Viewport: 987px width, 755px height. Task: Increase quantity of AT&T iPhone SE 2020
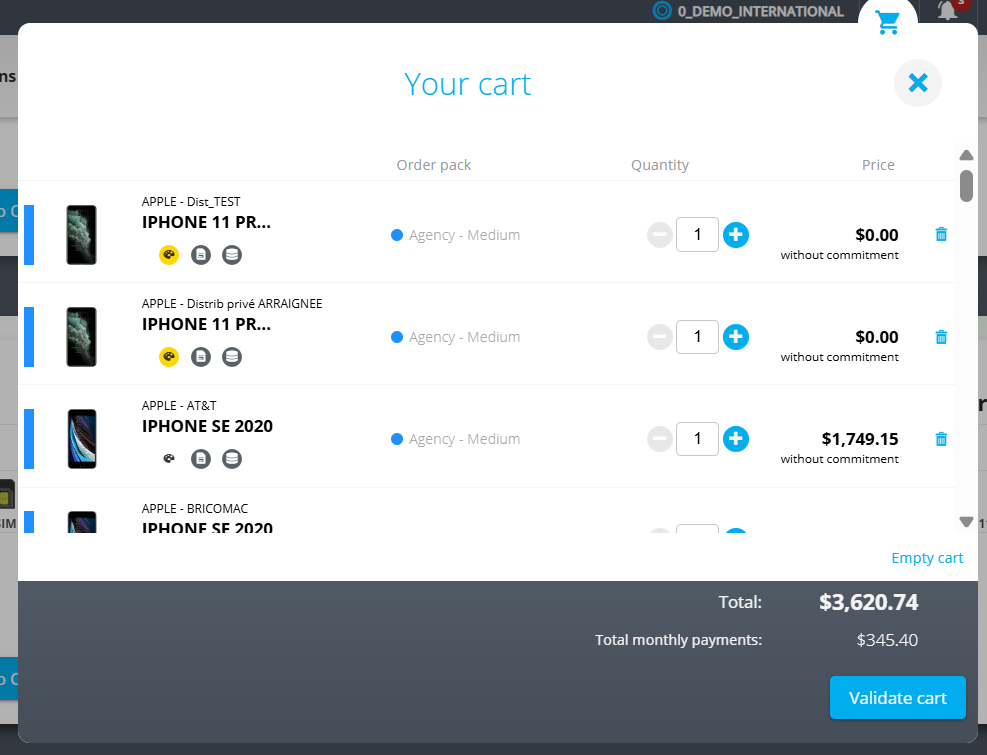[x=736, y=439]
